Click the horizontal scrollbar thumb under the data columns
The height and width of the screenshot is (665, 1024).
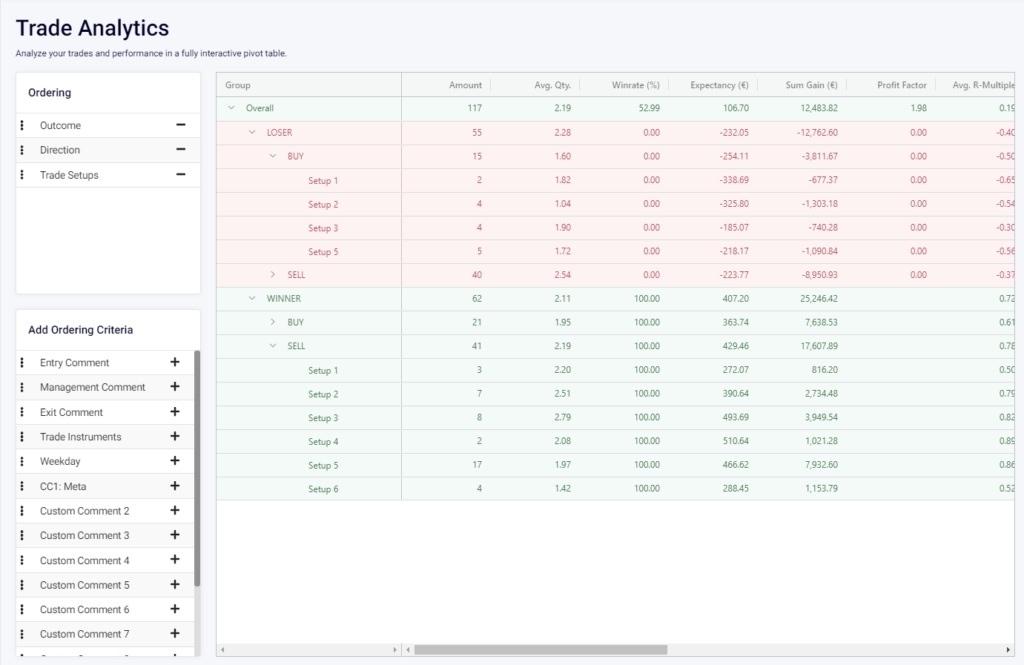[x=541, y=649]
